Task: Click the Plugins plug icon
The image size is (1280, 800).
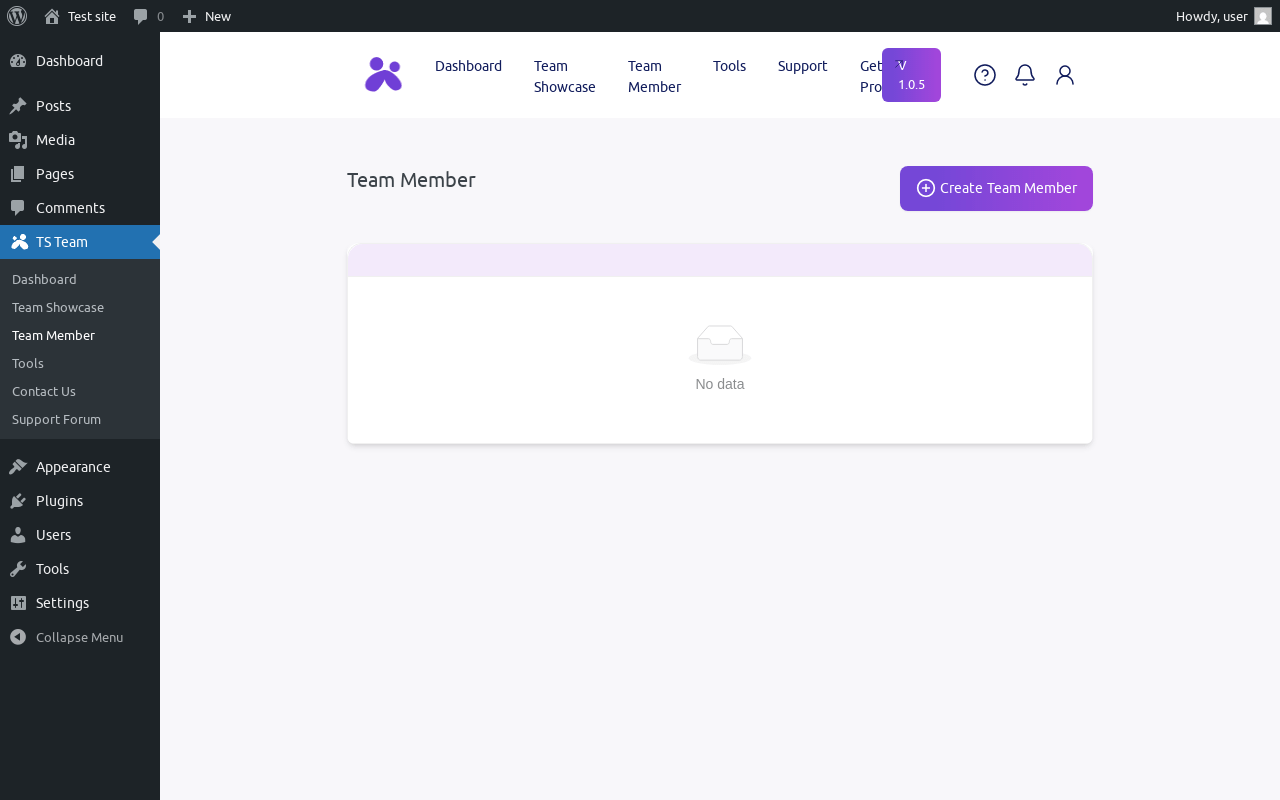Action: tap(18, 501)
